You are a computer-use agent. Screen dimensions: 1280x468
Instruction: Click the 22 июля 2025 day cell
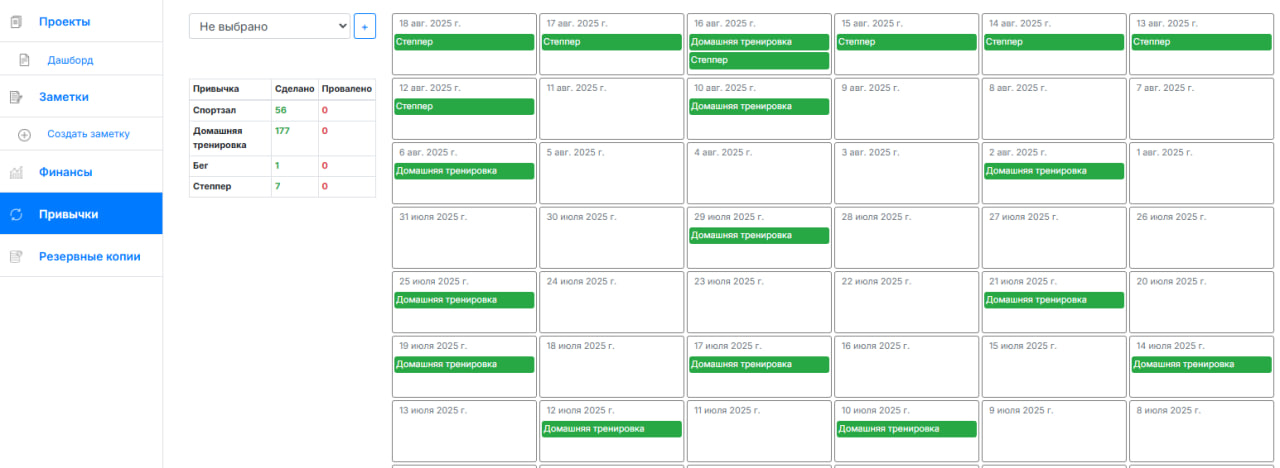point(907,302)
